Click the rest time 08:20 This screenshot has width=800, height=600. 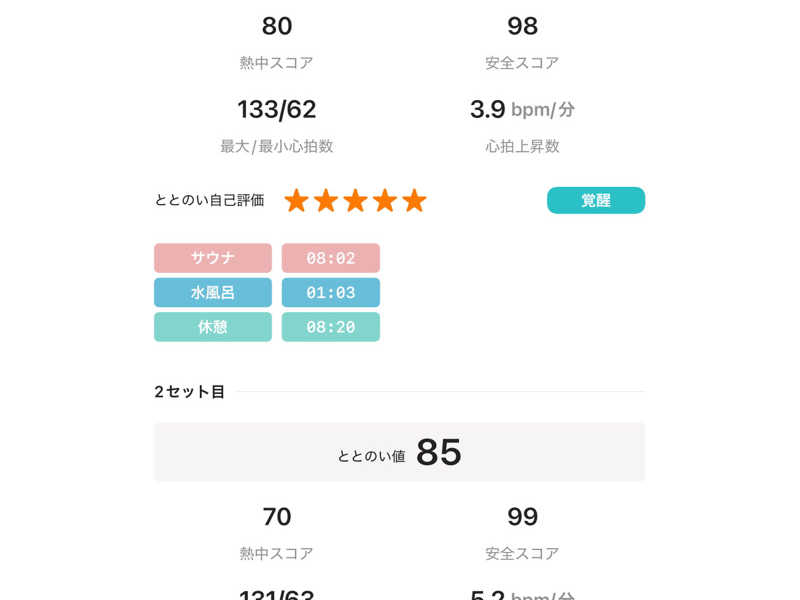point(331,327)
